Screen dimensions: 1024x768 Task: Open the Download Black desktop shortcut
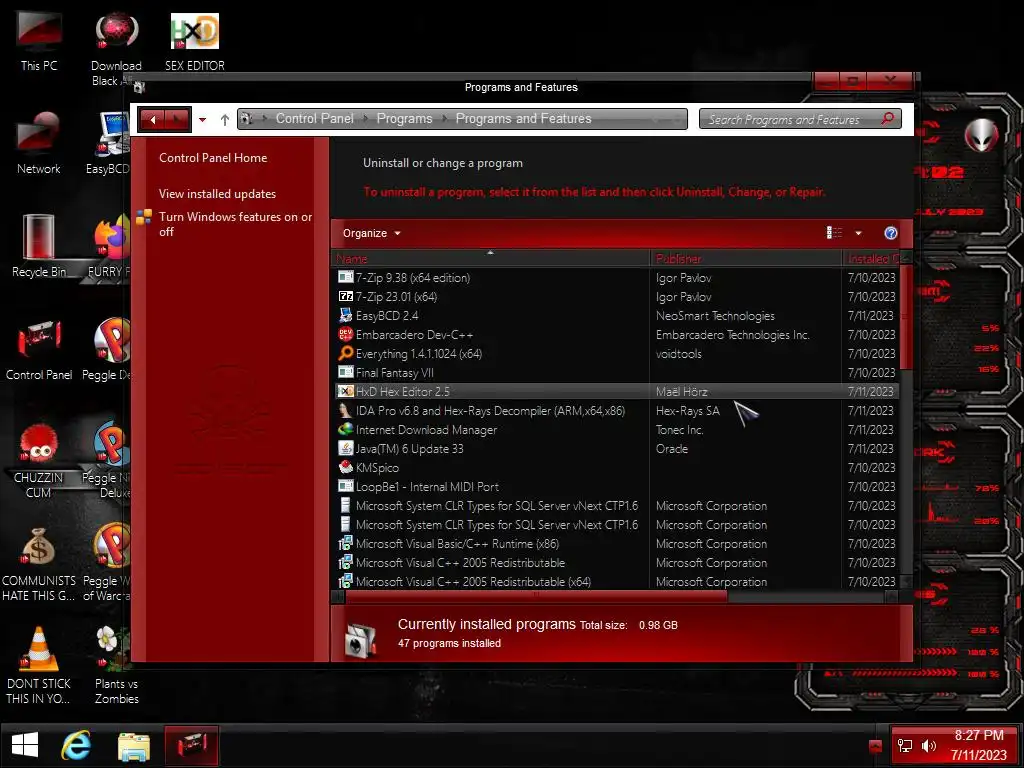point(116,48)
